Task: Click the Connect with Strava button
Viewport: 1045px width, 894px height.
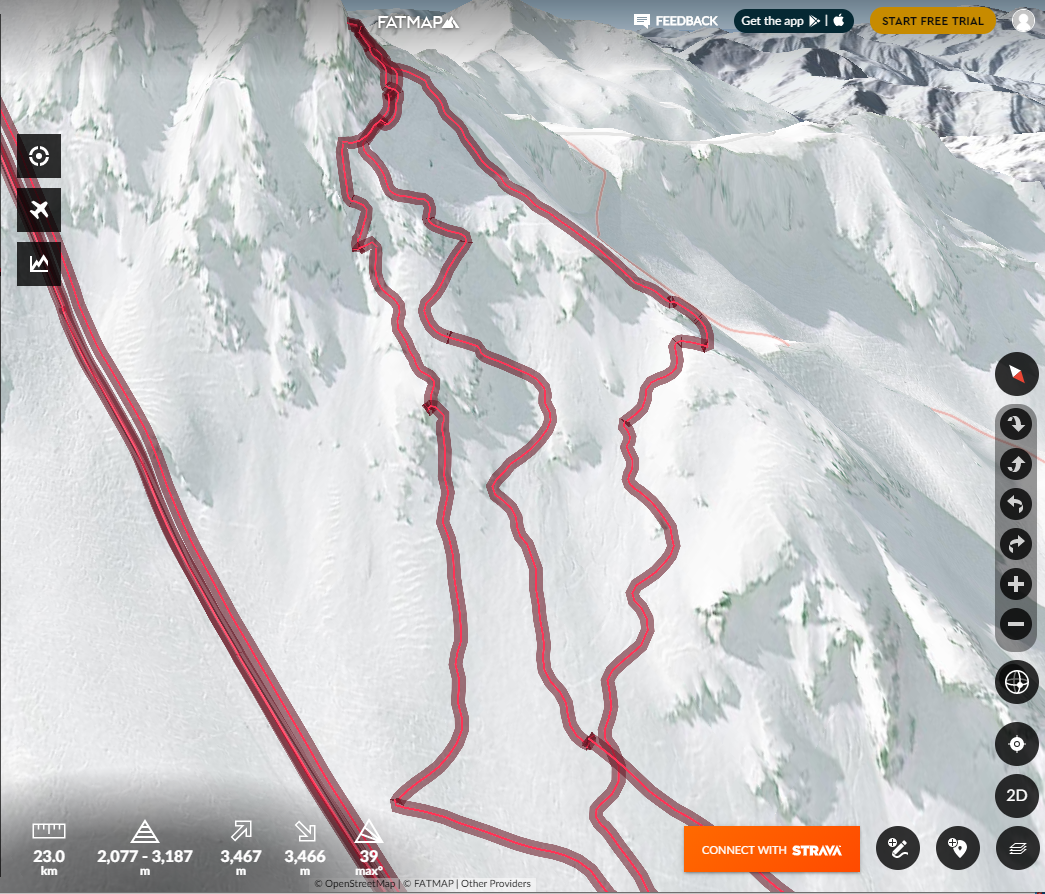Action: click(772, 849)
